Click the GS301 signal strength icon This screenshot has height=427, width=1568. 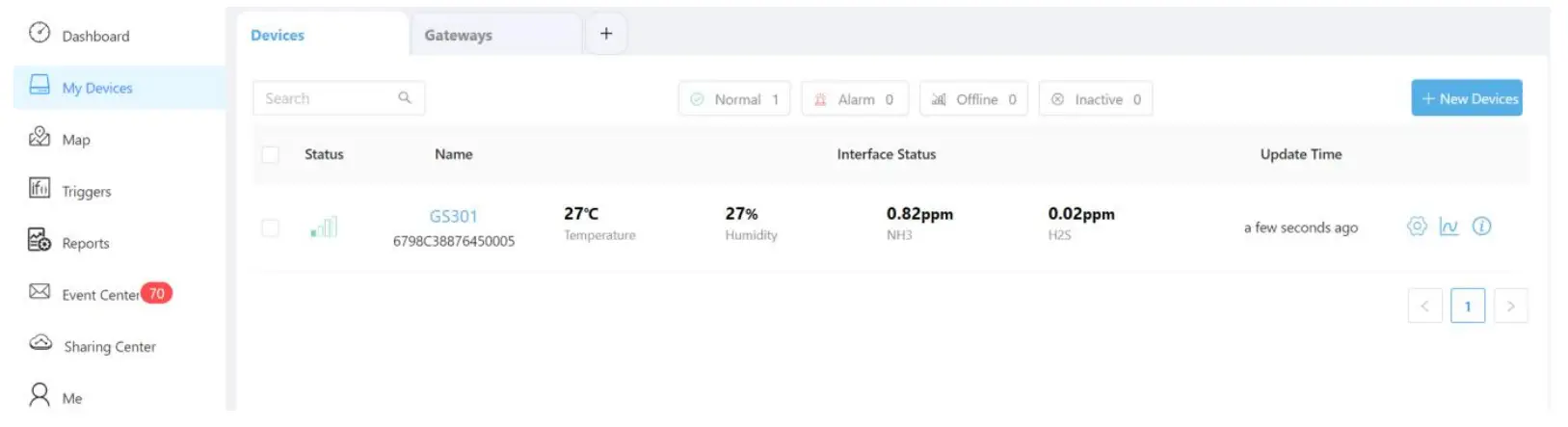[324, 227]
